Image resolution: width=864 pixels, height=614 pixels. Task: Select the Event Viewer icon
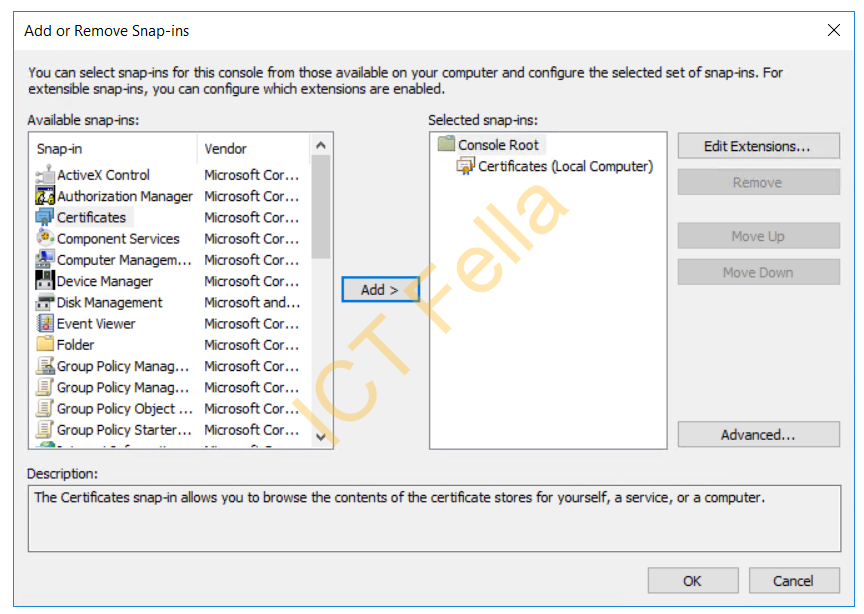point(45,324)
